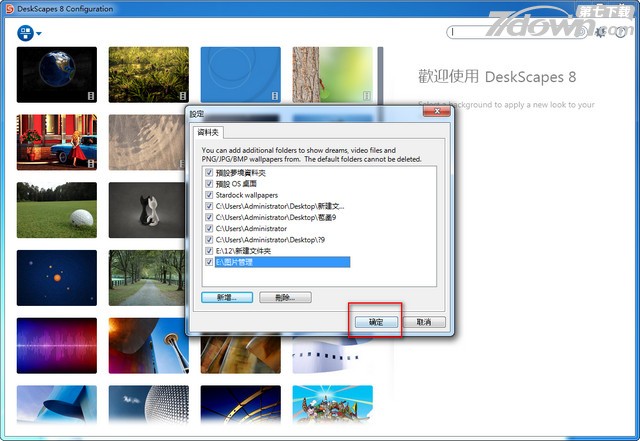This screenshot has width=640, height=441.
Task: Toggle the E:\图片管理 checkbox
Action: pos(209,262)
